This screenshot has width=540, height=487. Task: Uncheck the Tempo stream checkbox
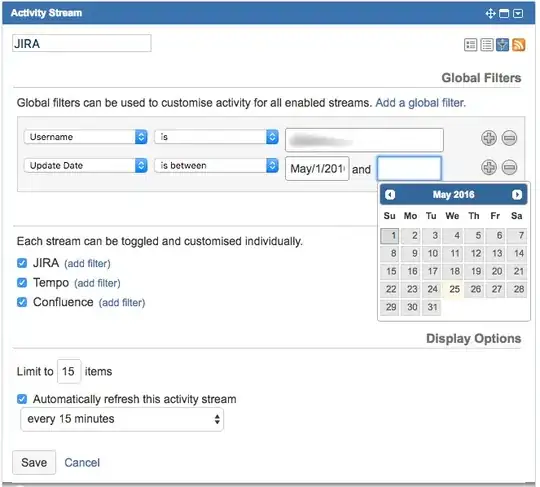22,283
